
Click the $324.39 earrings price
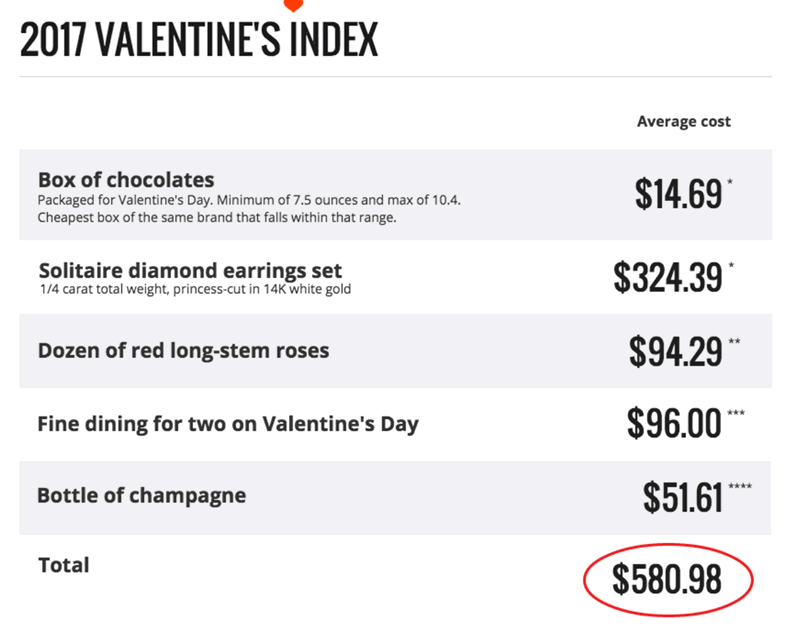coord(667,278)
